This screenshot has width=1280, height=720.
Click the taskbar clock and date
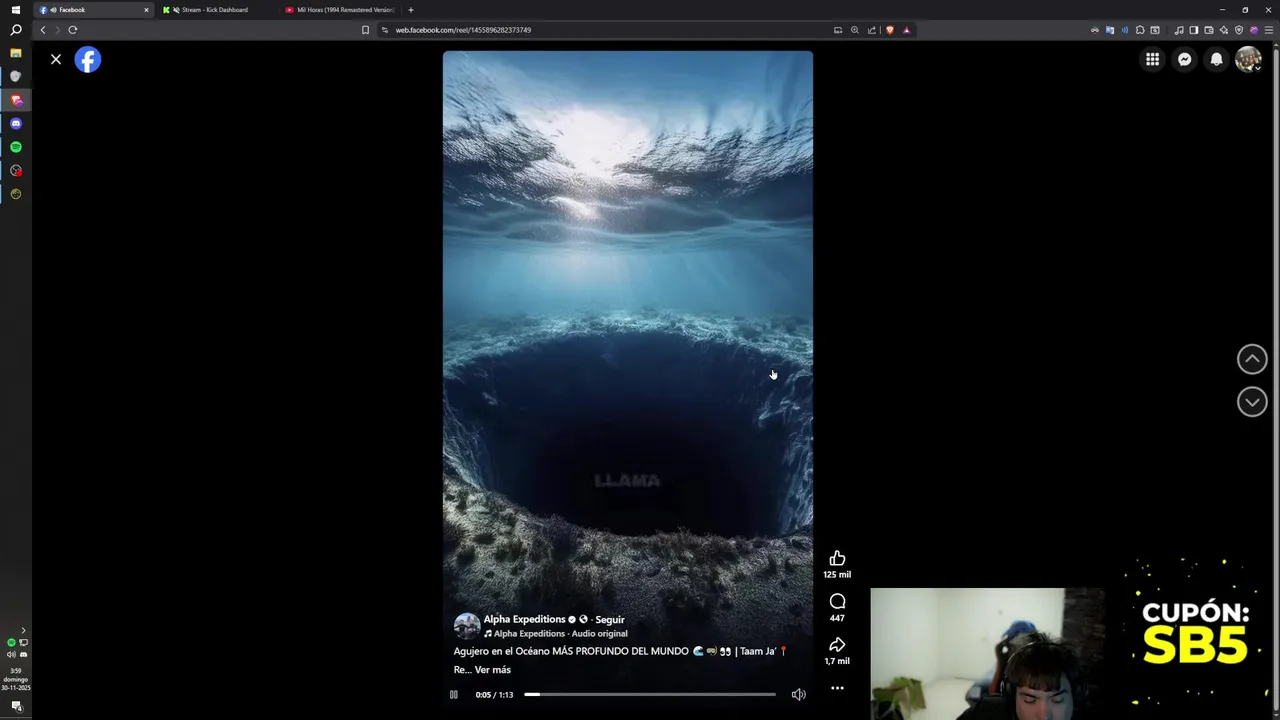click(15, 680)
